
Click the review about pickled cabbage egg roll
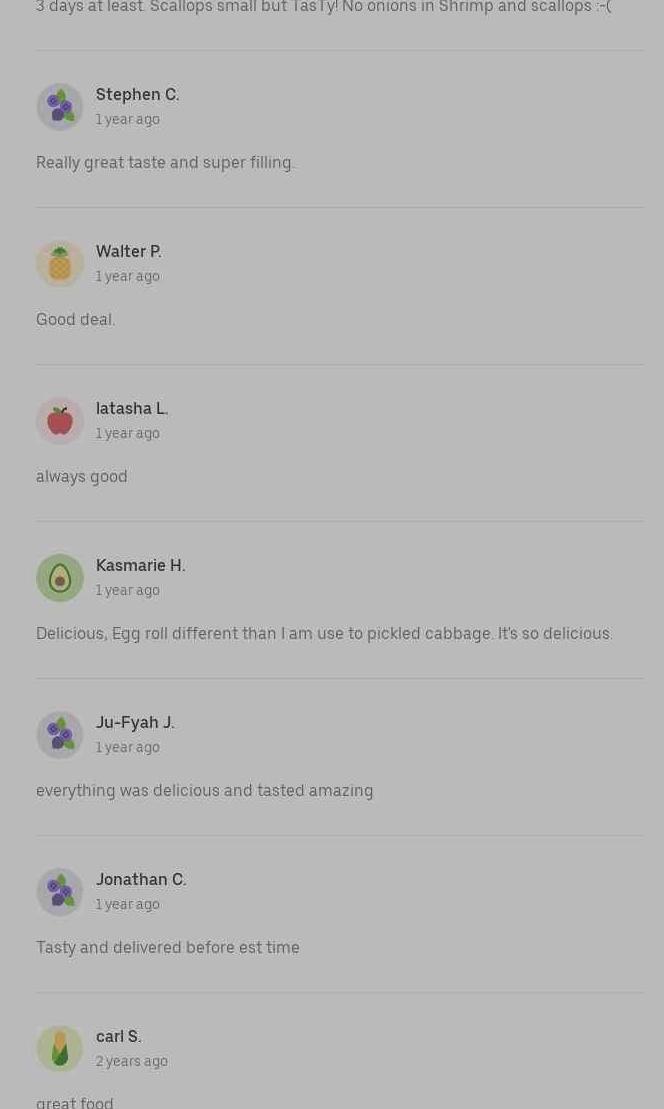[x=324, y=633]
